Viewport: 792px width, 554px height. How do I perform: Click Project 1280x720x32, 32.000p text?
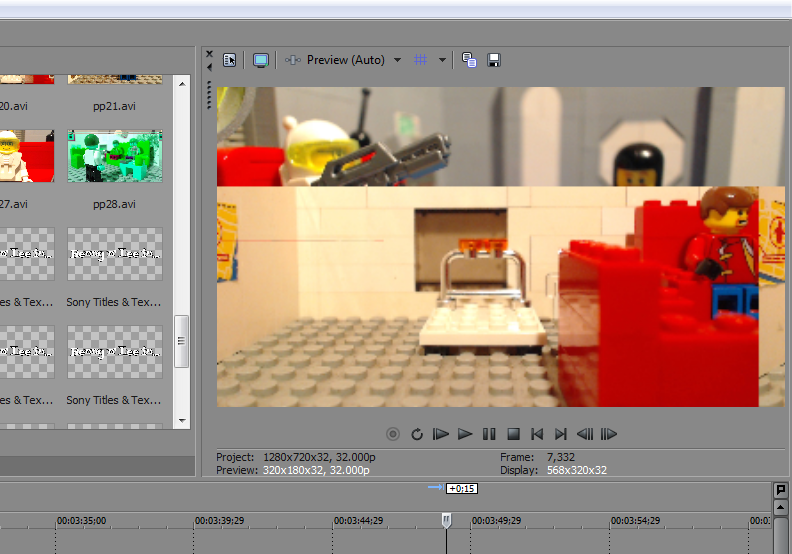tap(296, 457)
